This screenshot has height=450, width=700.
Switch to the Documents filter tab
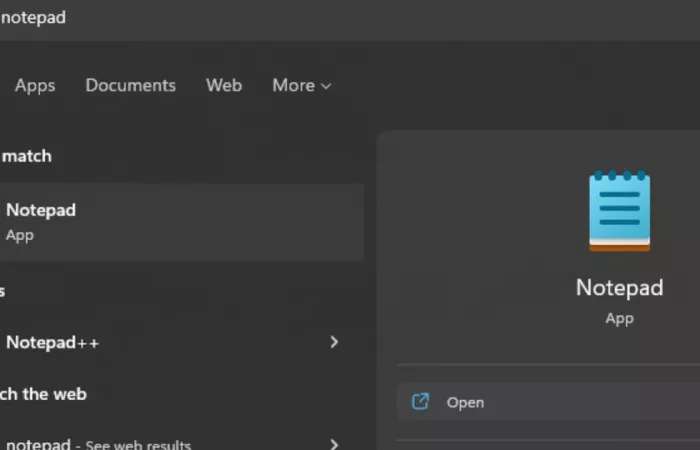tap(130, 85)
